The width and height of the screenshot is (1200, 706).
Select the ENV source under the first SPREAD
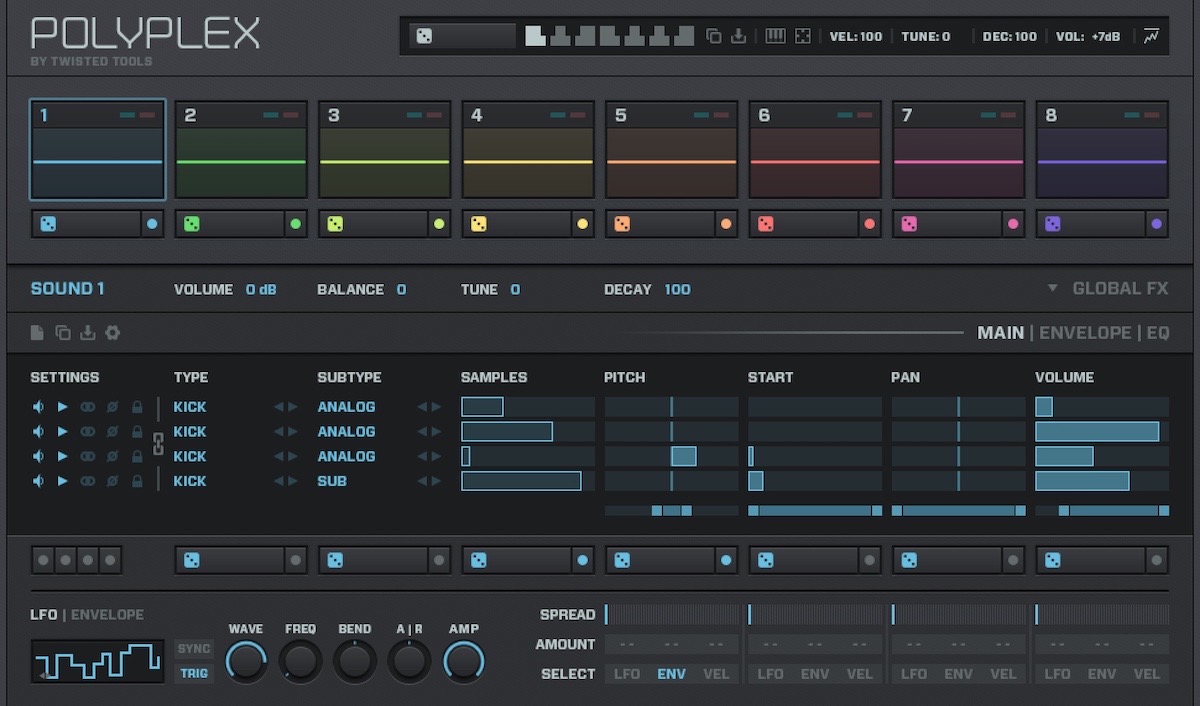pyautogui.click(x=672, y=674)
